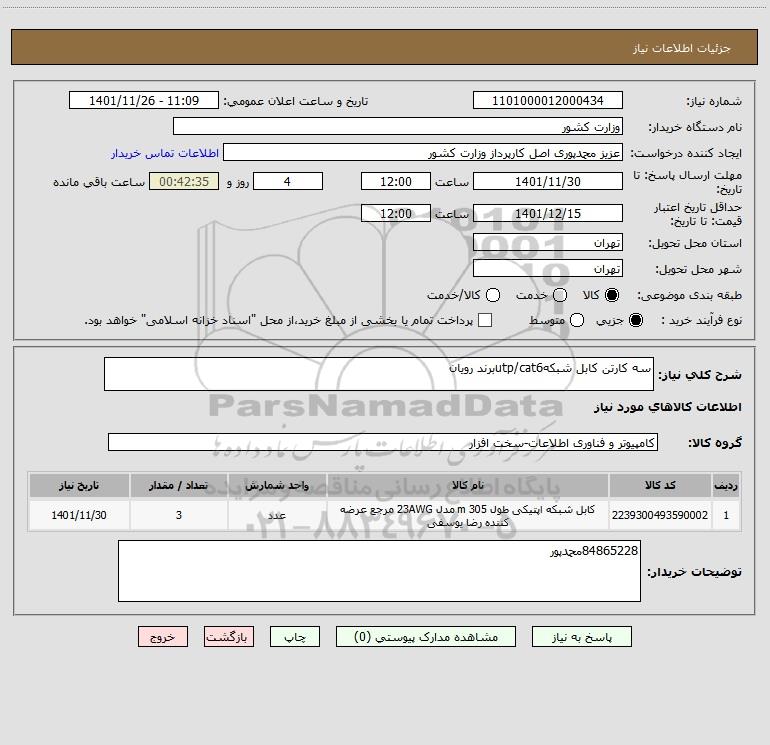Click the remaining time 00:42:35 field
Image resolution: width=770 pixels, height=745 pixels.
pyautogui.click(x=184, y=181)
